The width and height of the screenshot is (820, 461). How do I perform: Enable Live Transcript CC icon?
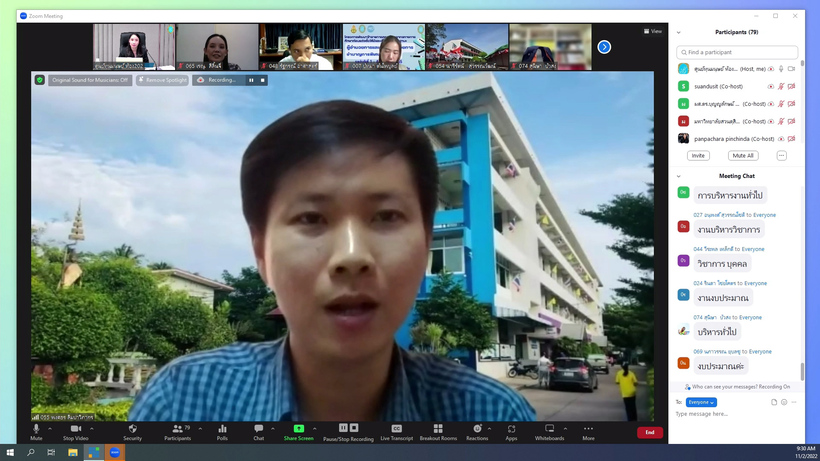[396, 429]
